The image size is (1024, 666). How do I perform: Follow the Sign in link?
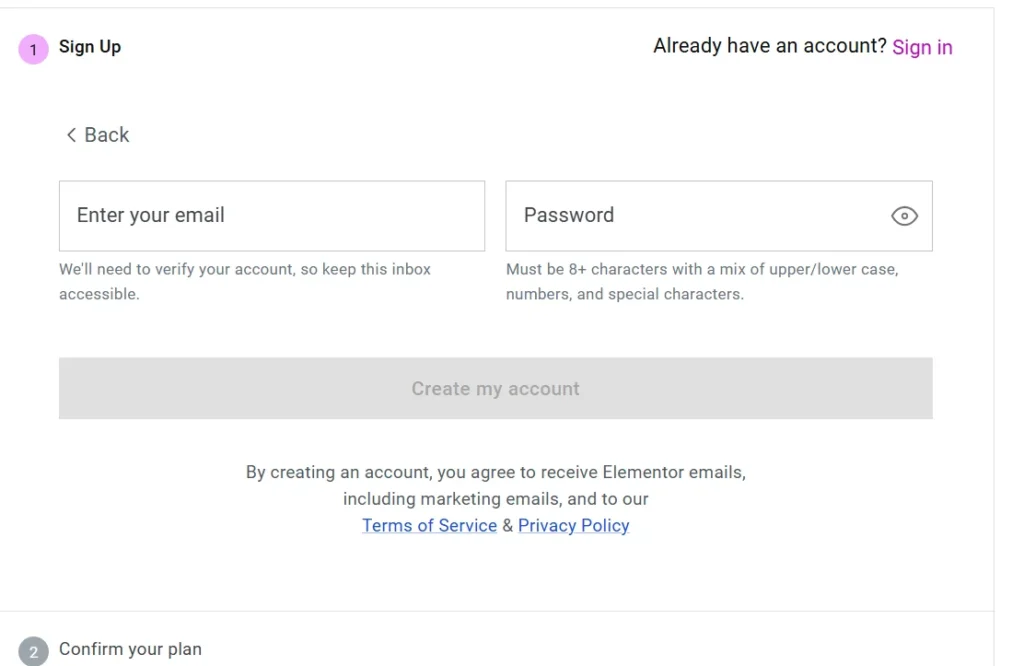[922, 47]
